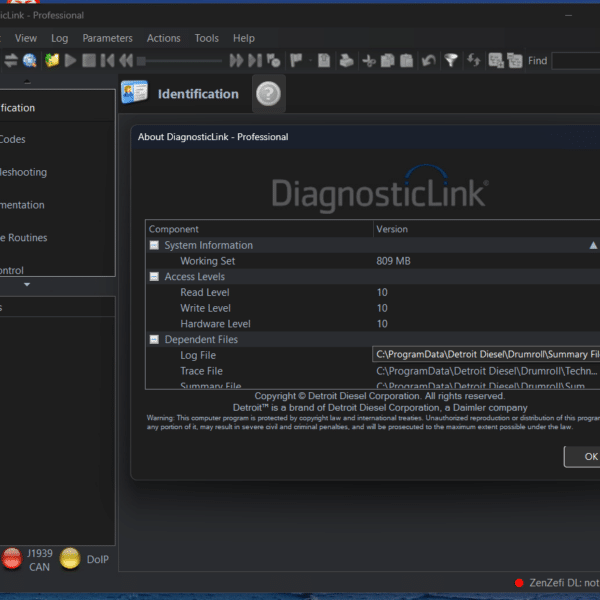Click the Paste clipboard icon
The width and height of the screenshot is (600, 600).
tap(406, 60)
